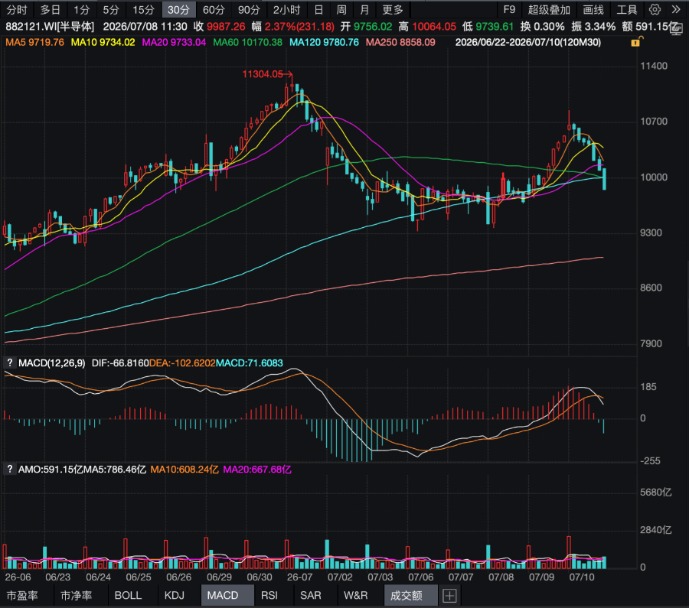Image resolution: width=689 pixels, height=608 pixels.
Task: Click the 11304.05 peak price marker
Action: tap(262, 74)
